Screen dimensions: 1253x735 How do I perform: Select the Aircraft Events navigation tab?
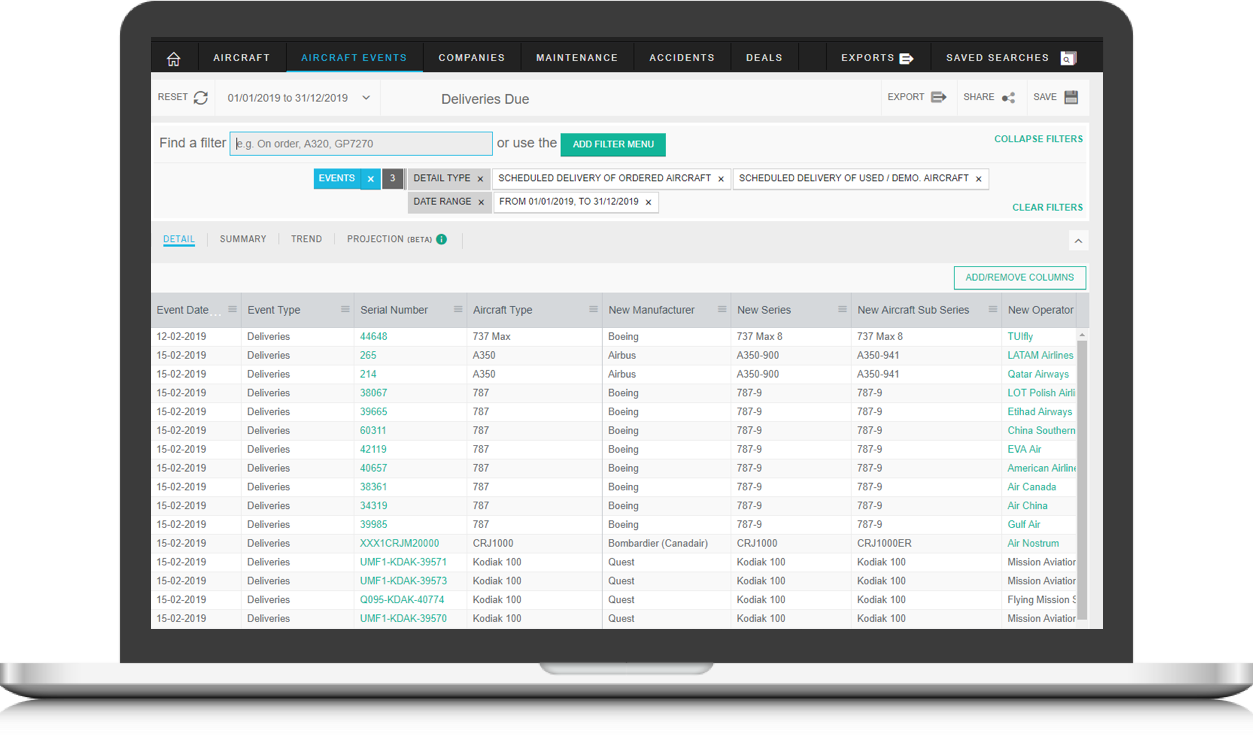click(354, 58)
